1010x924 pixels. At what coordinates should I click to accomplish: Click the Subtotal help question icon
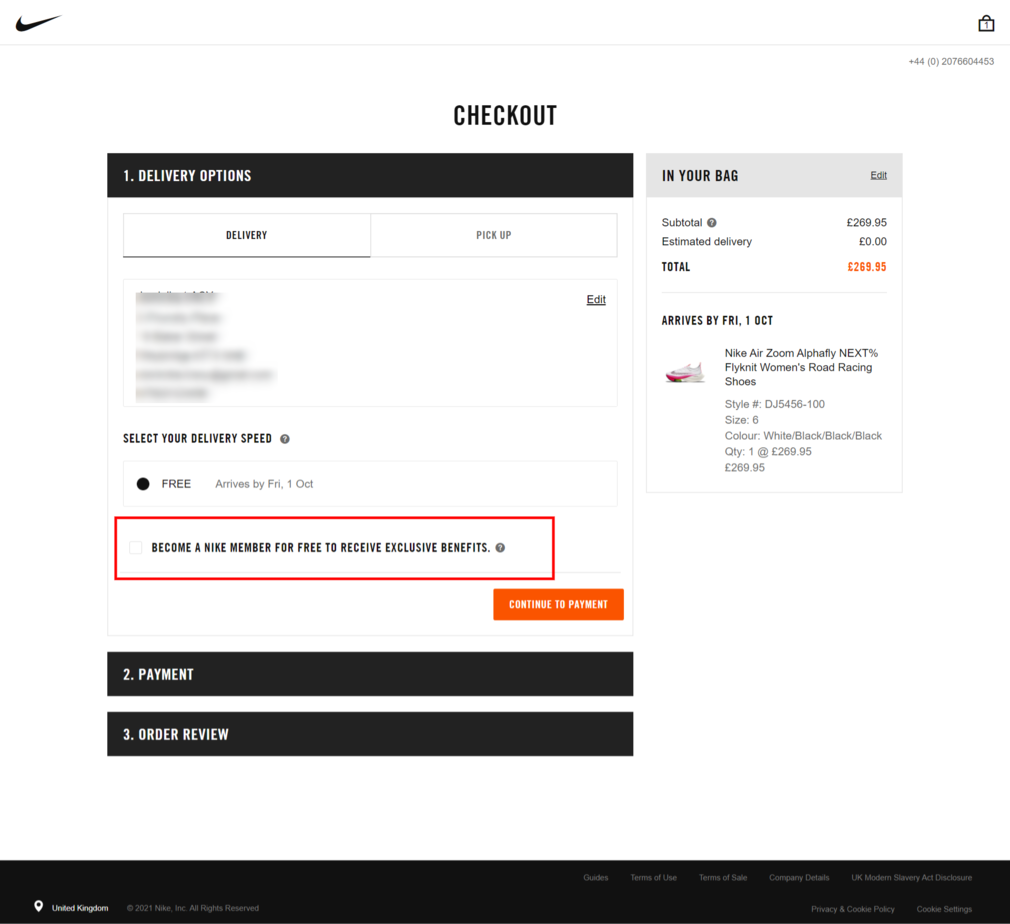pos(711,223)
